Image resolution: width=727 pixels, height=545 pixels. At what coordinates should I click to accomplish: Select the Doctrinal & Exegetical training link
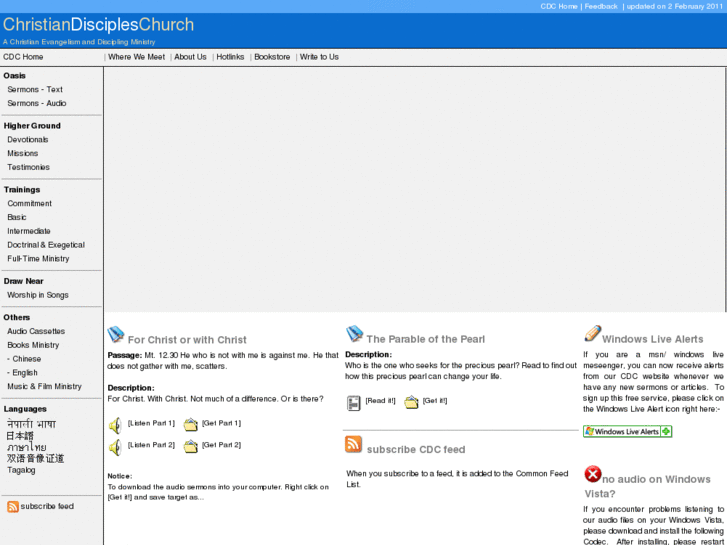tap(46, 245)
